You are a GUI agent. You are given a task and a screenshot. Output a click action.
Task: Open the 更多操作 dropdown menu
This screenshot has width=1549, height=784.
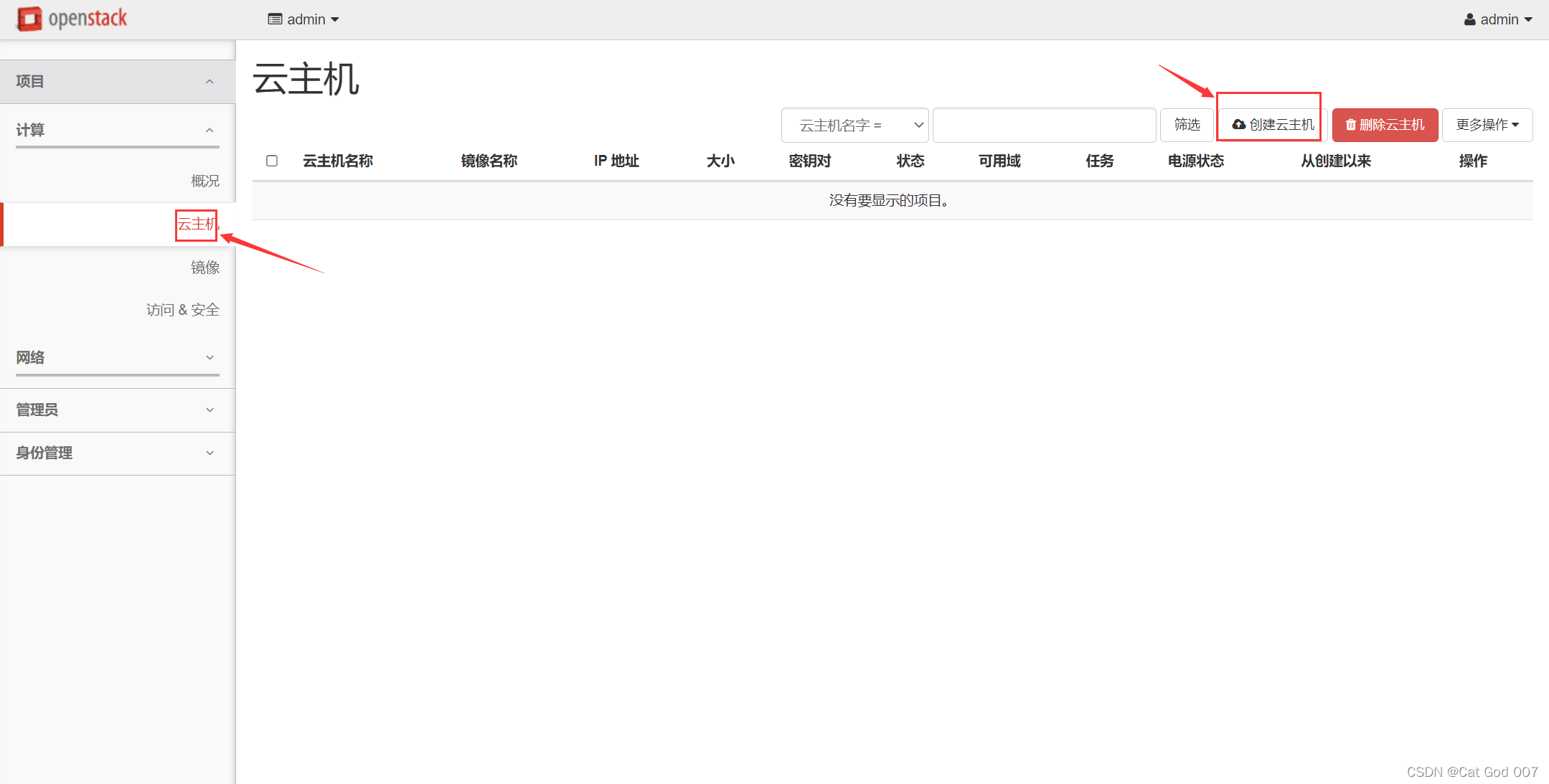1487,125
